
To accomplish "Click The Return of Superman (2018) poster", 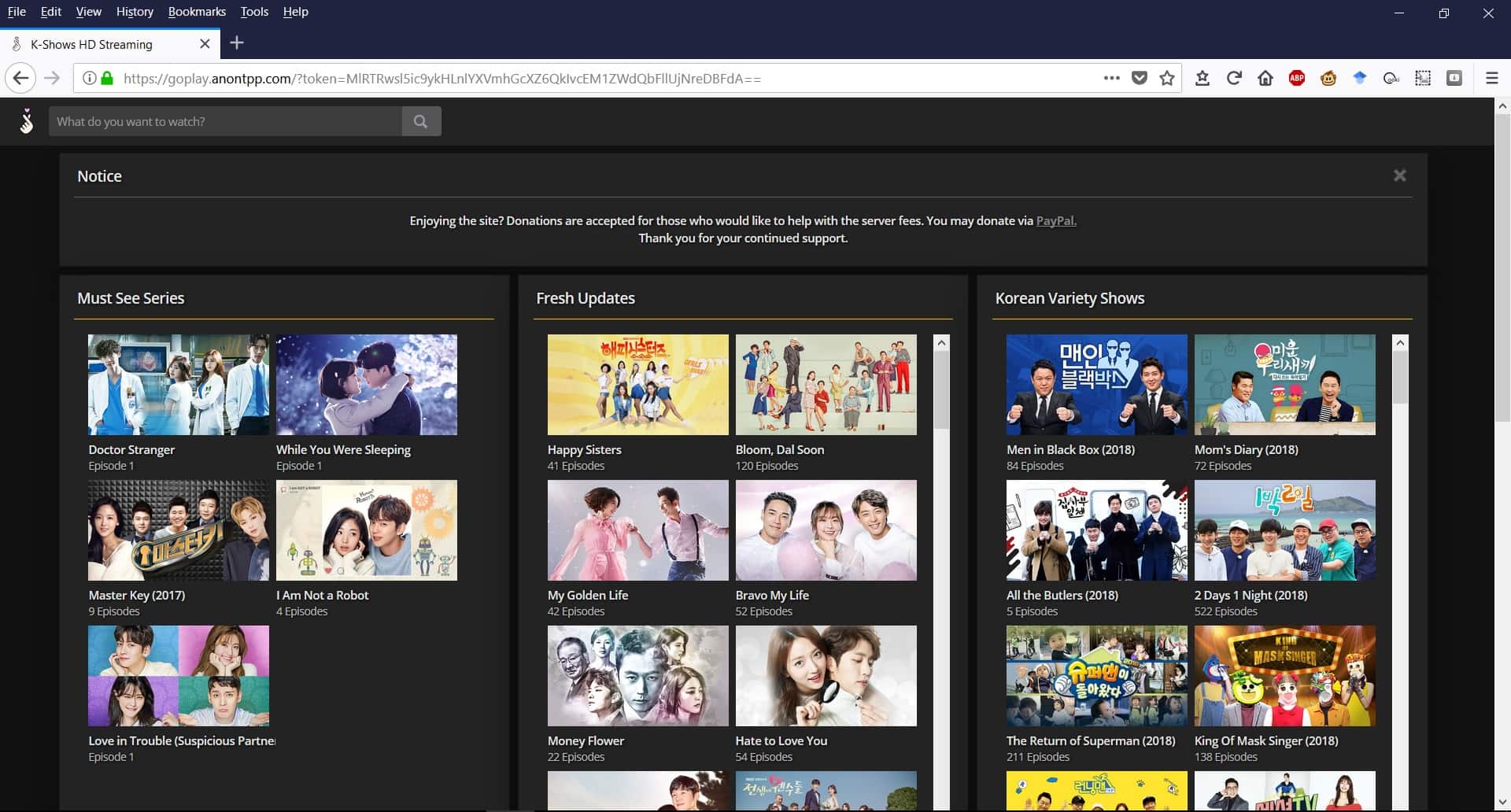I will coord(1097,676).
